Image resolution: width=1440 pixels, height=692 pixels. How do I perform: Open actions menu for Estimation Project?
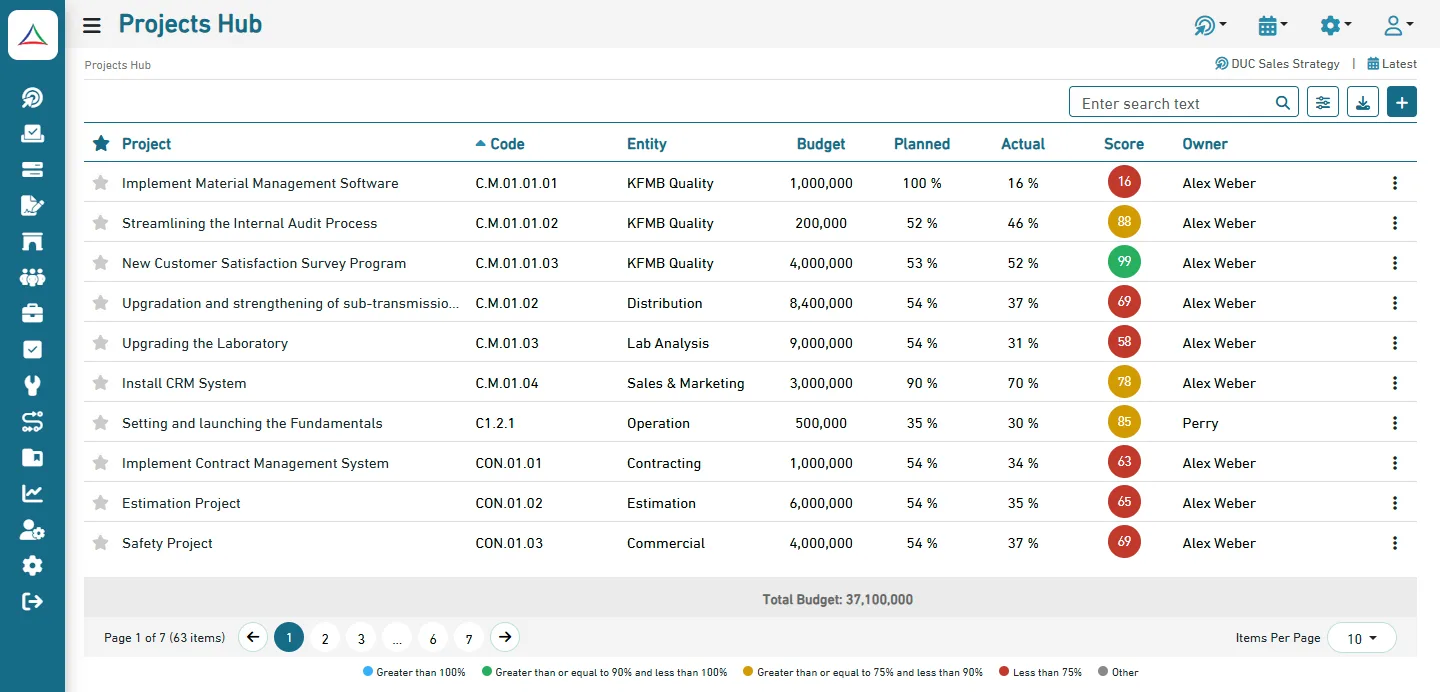(x=1395, y=503)
